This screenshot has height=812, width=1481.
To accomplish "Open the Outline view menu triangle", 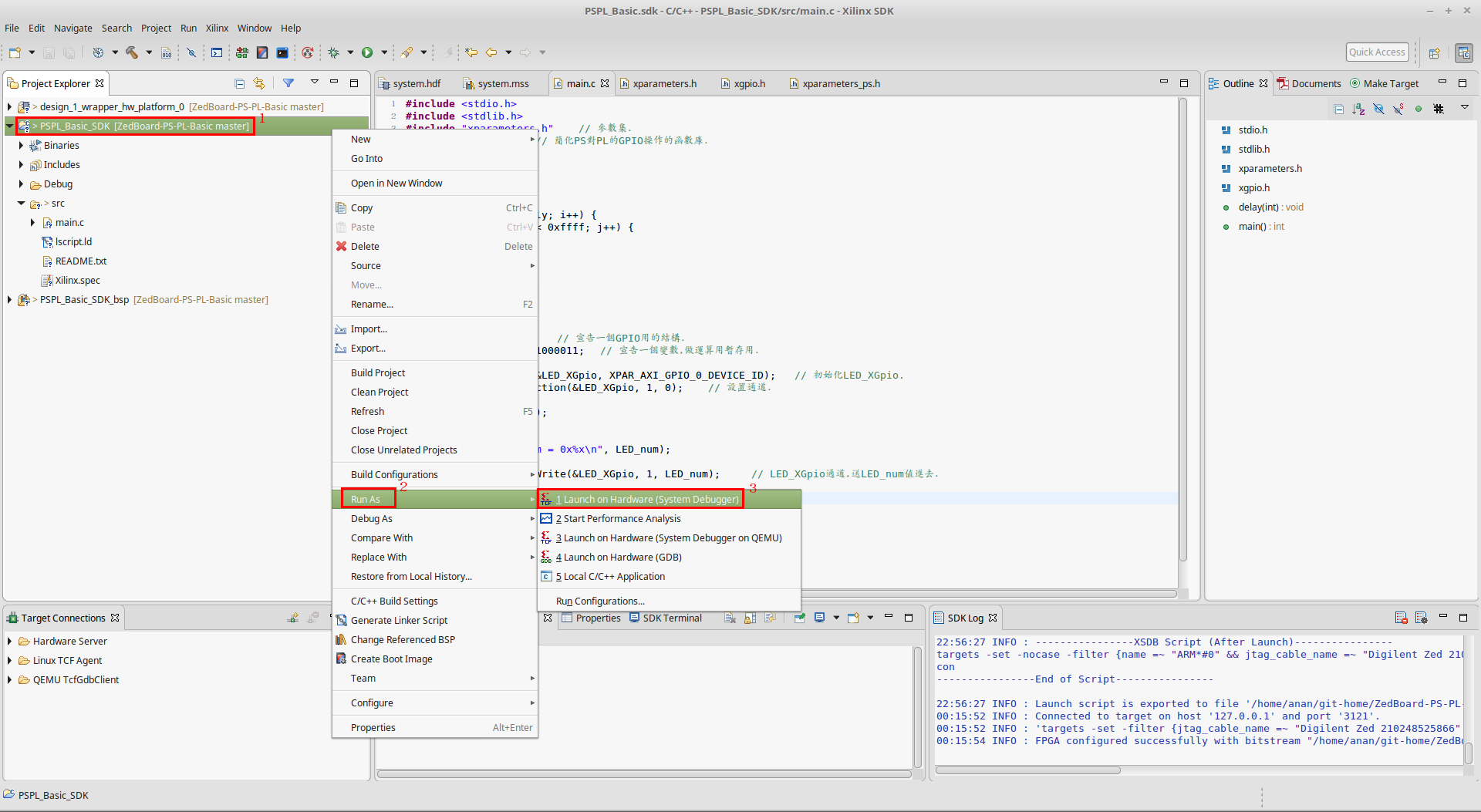I will [1464, 107].
